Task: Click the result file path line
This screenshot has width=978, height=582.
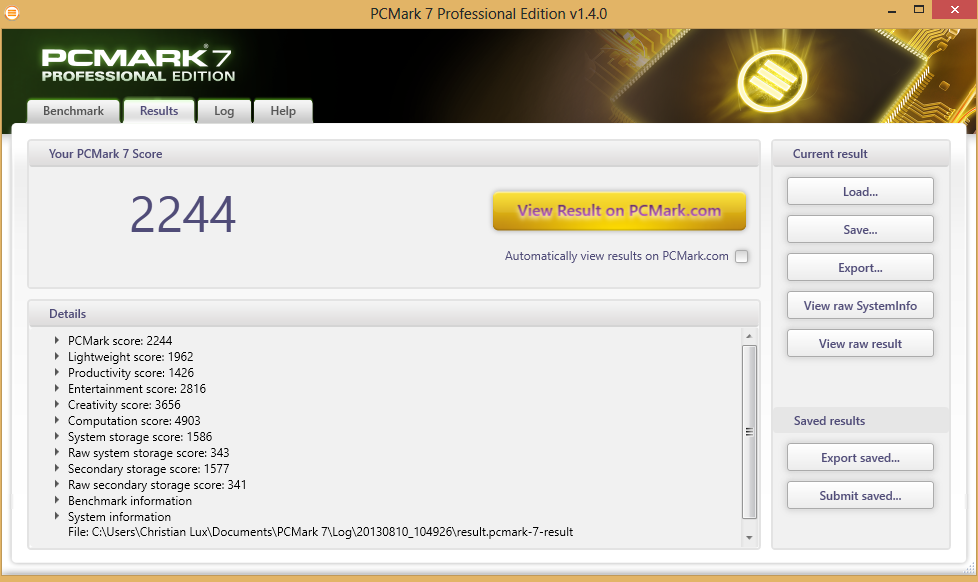Action: pyautogui.click(x=321, y=532)
